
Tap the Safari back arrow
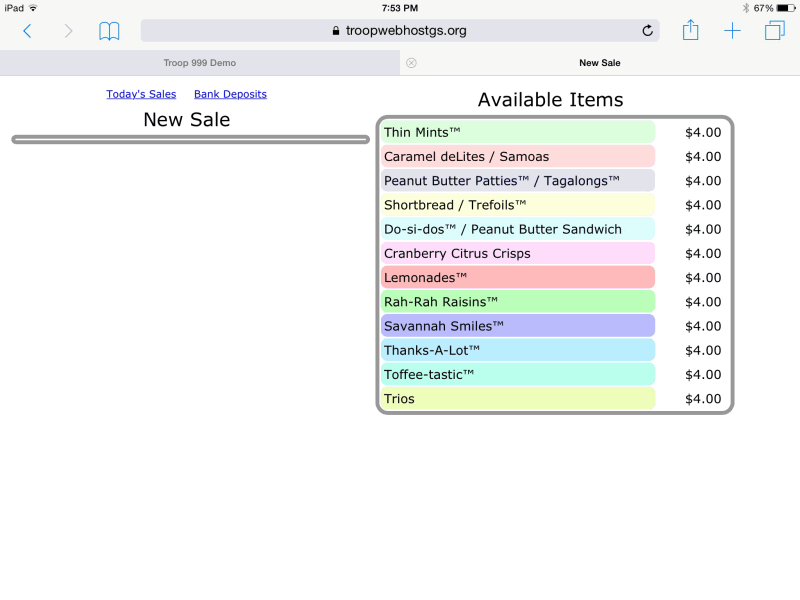[x=28, y=31]
